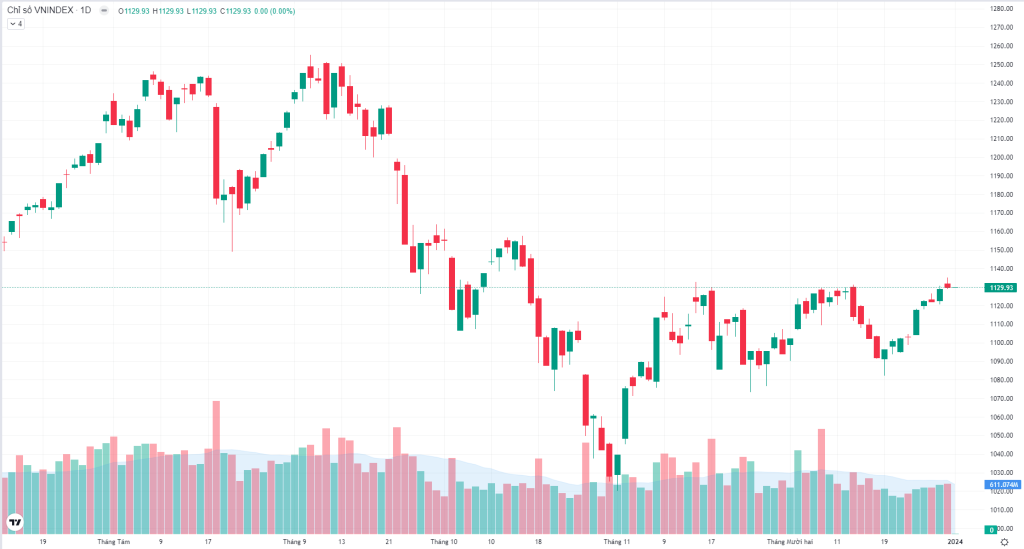Click the 1250.00 price scale label
The height and width of the screenshot is (549, 1024).
(x=1002, y=65)
